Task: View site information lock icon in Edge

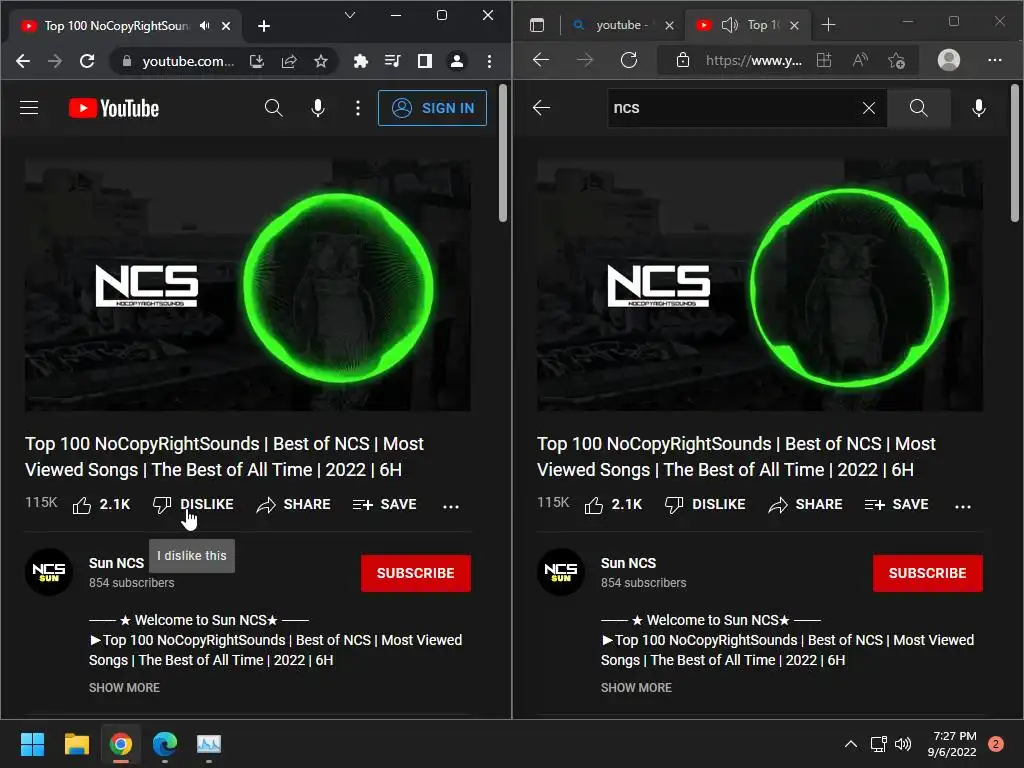Action: (x=682, y=60)
